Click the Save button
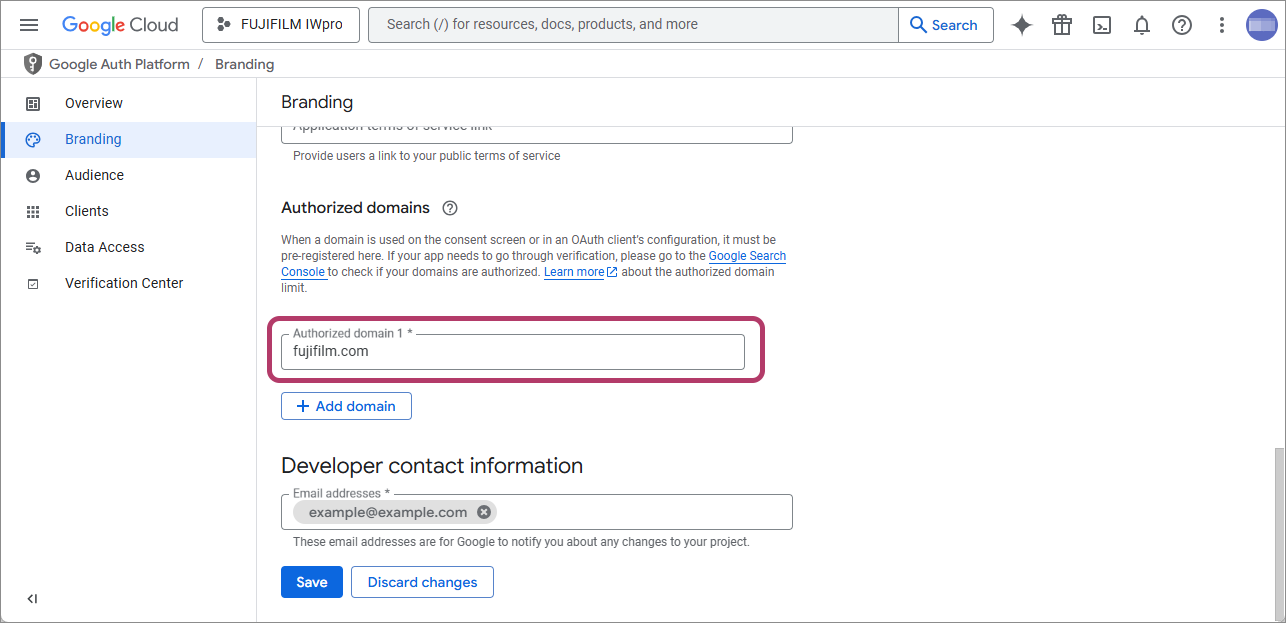This screenshot has height=623, width=1286. (x=311, y=582)
